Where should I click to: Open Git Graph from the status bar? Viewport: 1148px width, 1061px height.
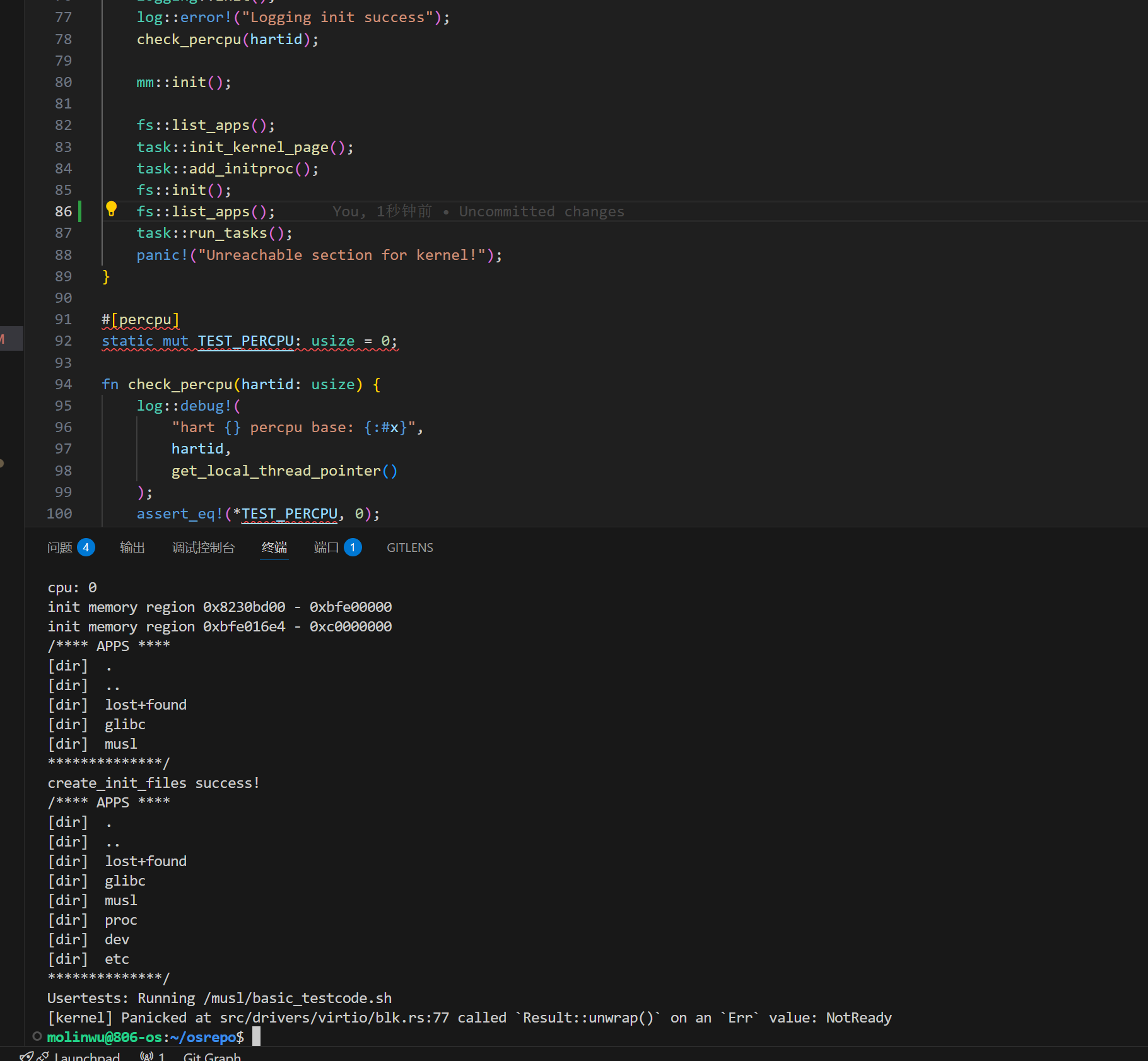point(212,1057)
